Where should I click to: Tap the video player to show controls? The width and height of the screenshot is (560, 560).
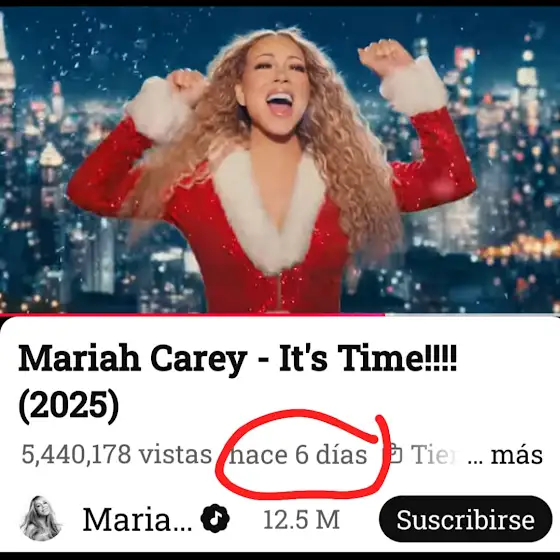[x=280, y=160]
